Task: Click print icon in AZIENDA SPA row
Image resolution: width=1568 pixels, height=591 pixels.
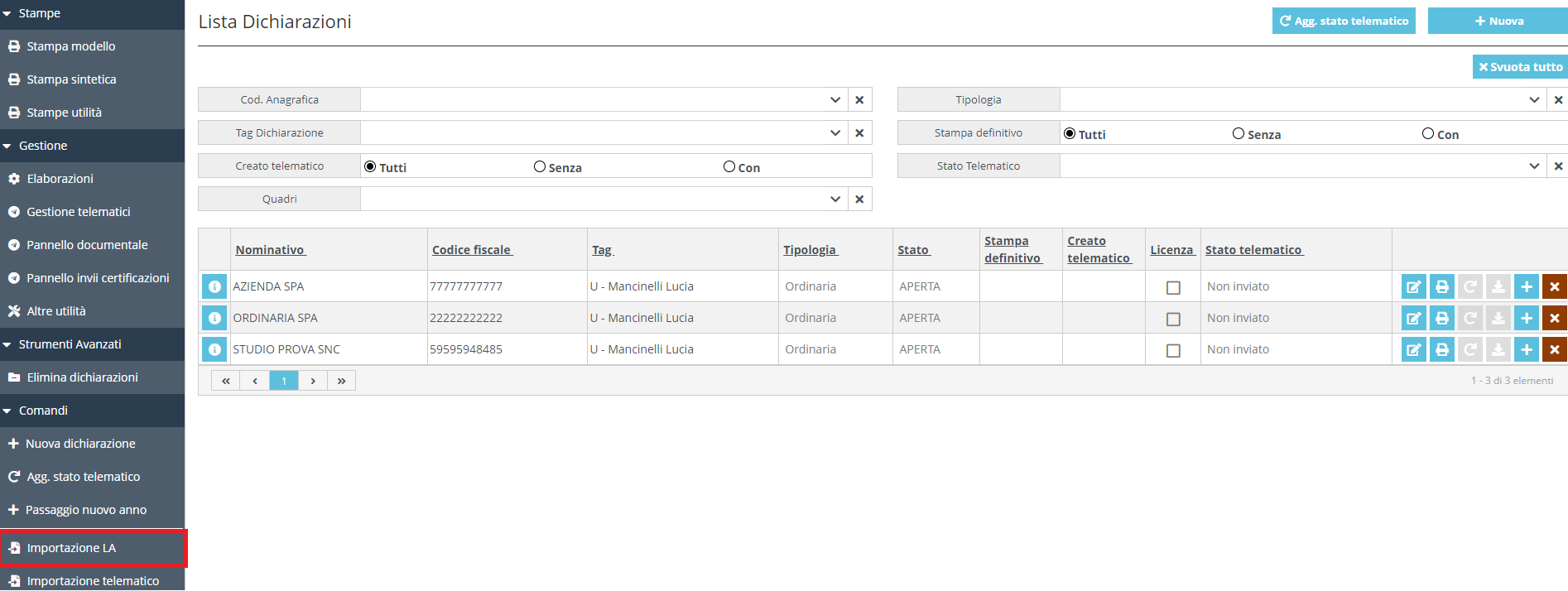Action: (x=1441, y=286)
